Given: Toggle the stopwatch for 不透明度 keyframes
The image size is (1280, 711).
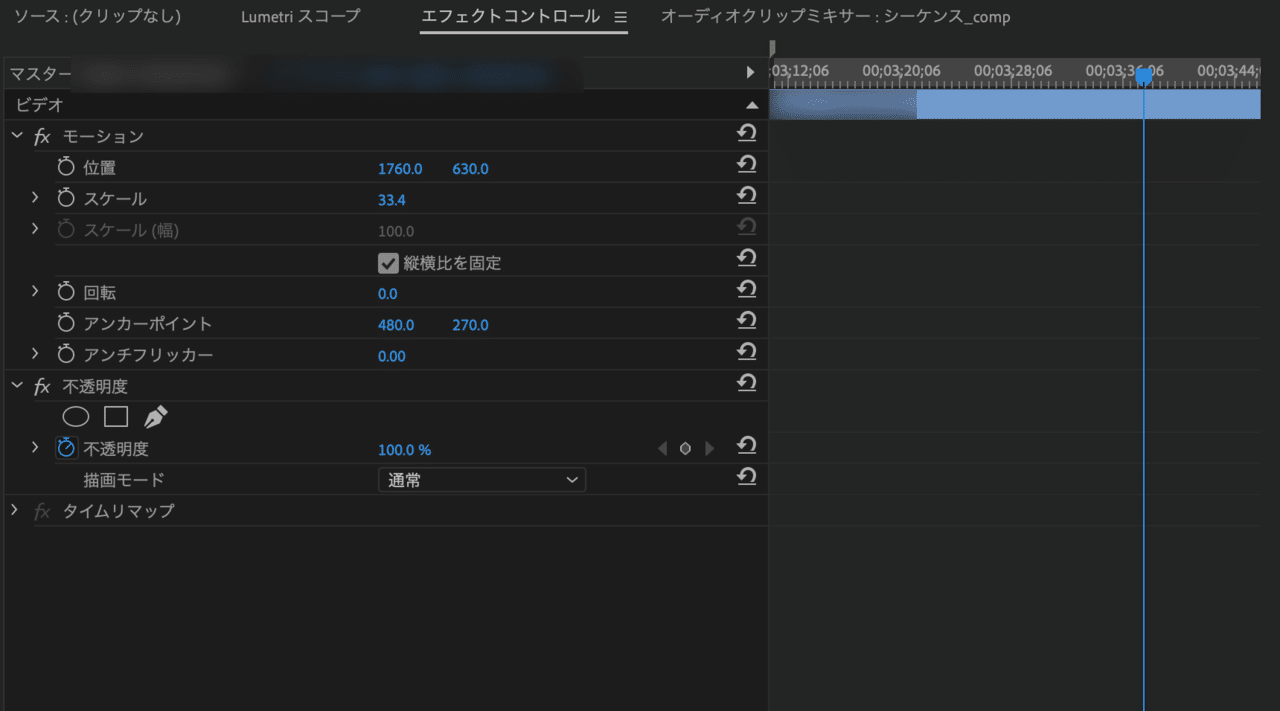Looking at the screenshot, I should click(x=65, y=447).
